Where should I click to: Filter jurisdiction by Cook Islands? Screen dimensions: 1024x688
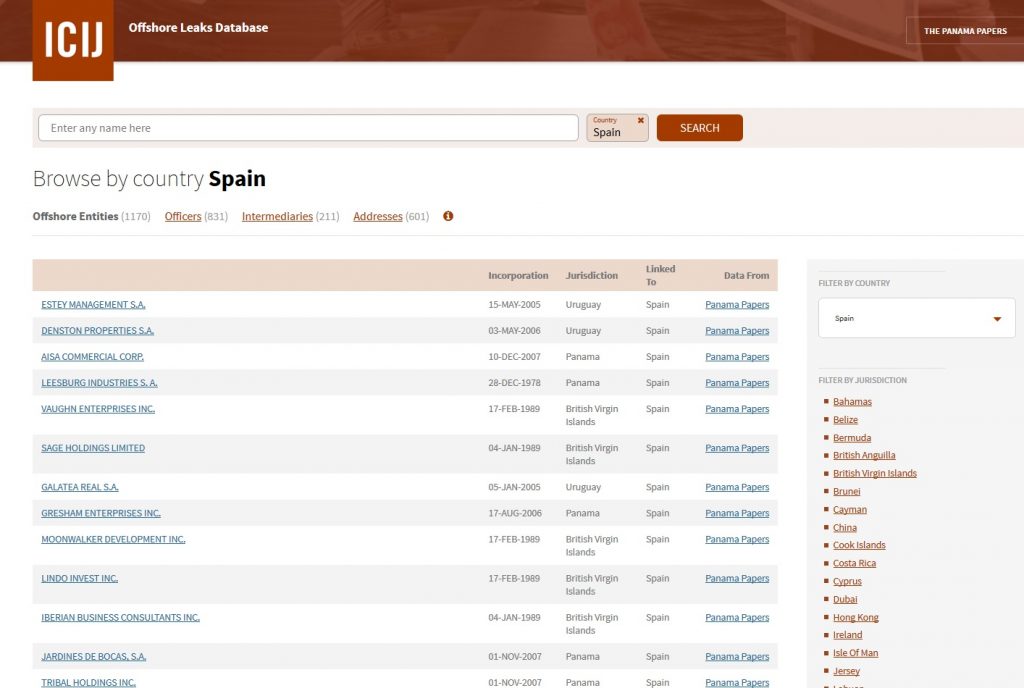pos(859,545)
